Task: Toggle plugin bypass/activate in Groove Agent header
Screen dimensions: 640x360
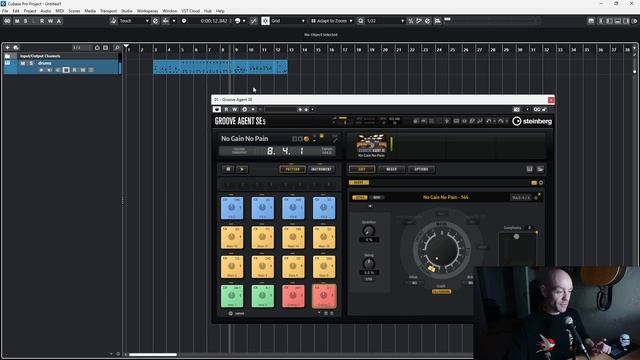Action: click(217, 109)
